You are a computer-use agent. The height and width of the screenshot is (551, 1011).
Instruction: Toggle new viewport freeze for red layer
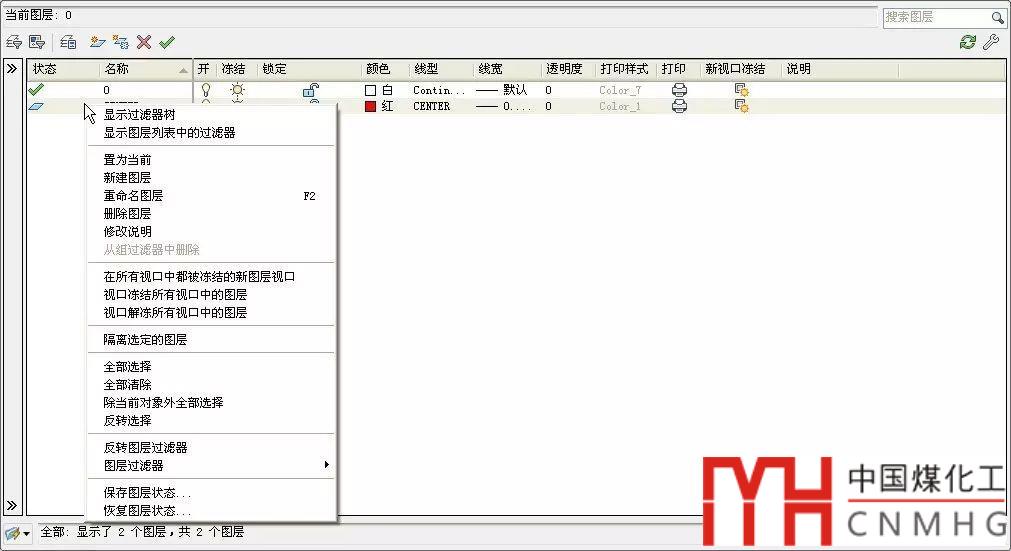tap(741, 106)
